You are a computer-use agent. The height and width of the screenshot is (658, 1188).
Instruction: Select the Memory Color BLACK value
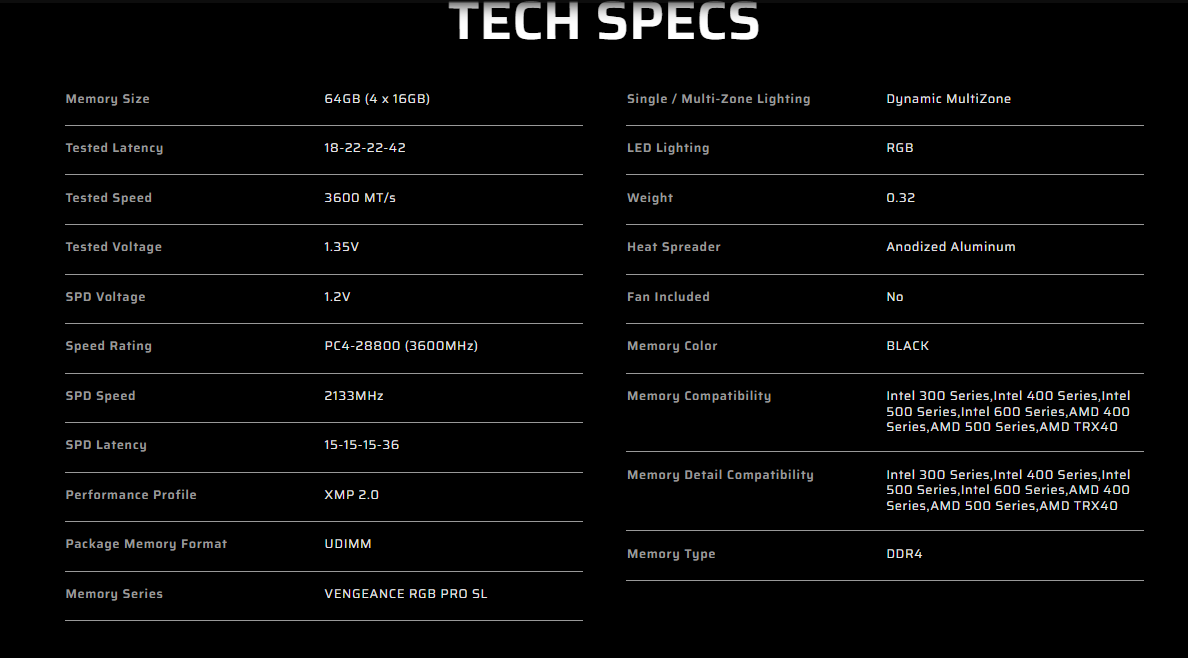point(908,346)
